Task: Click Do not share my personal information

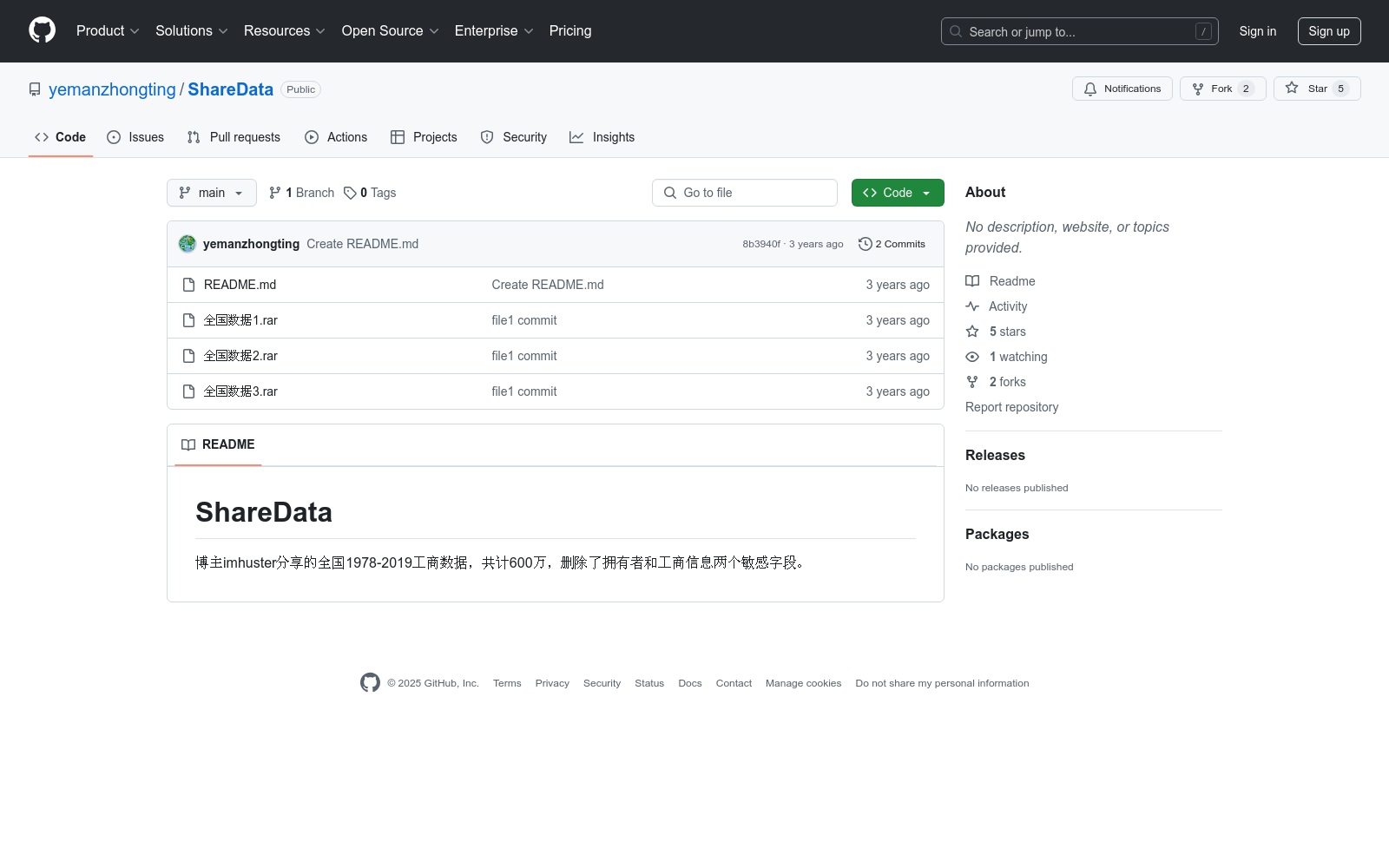Action: coord(942,683)
